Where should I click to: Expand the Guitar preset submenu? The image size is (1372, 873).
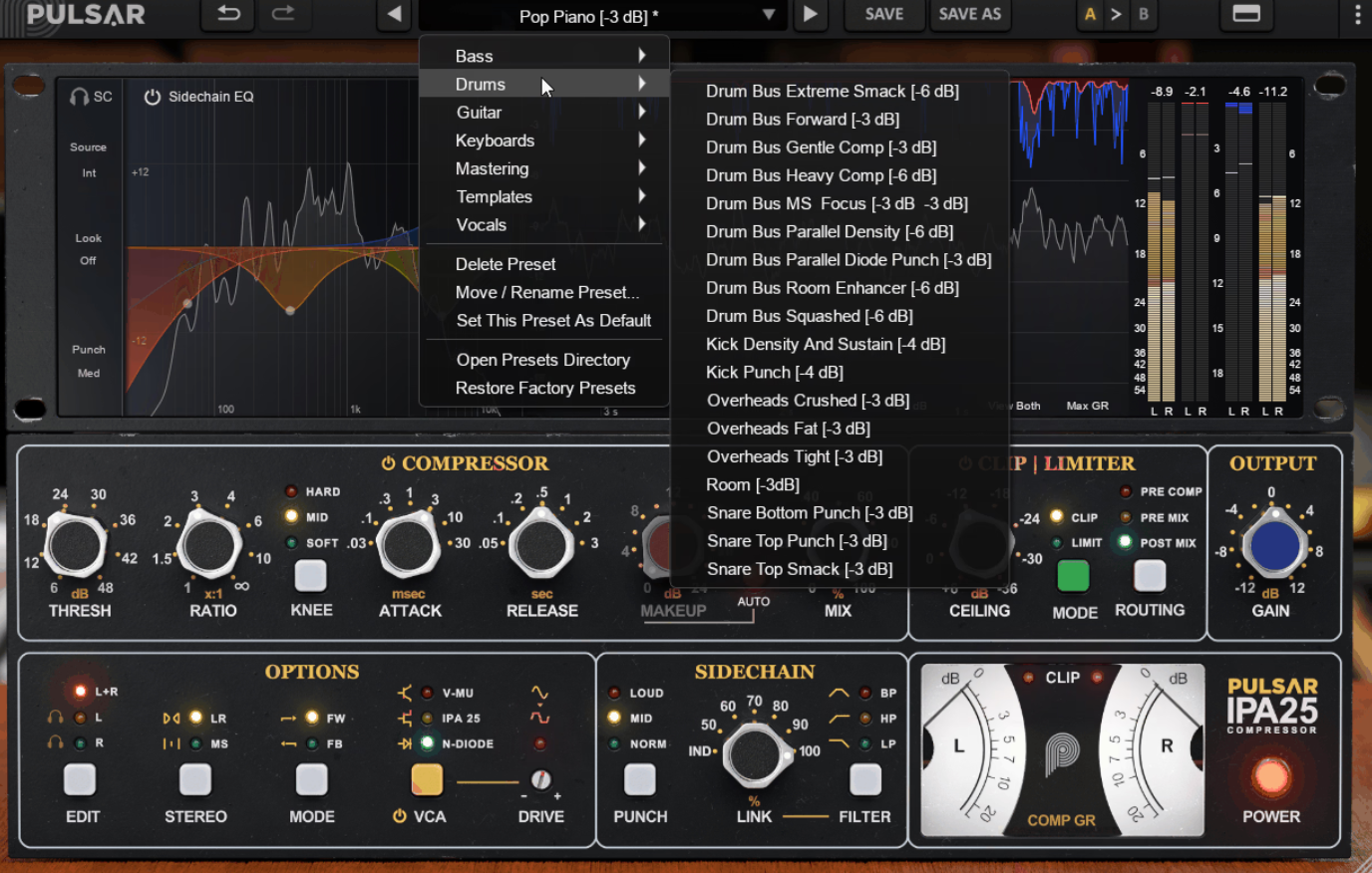[x=544, y=113]
